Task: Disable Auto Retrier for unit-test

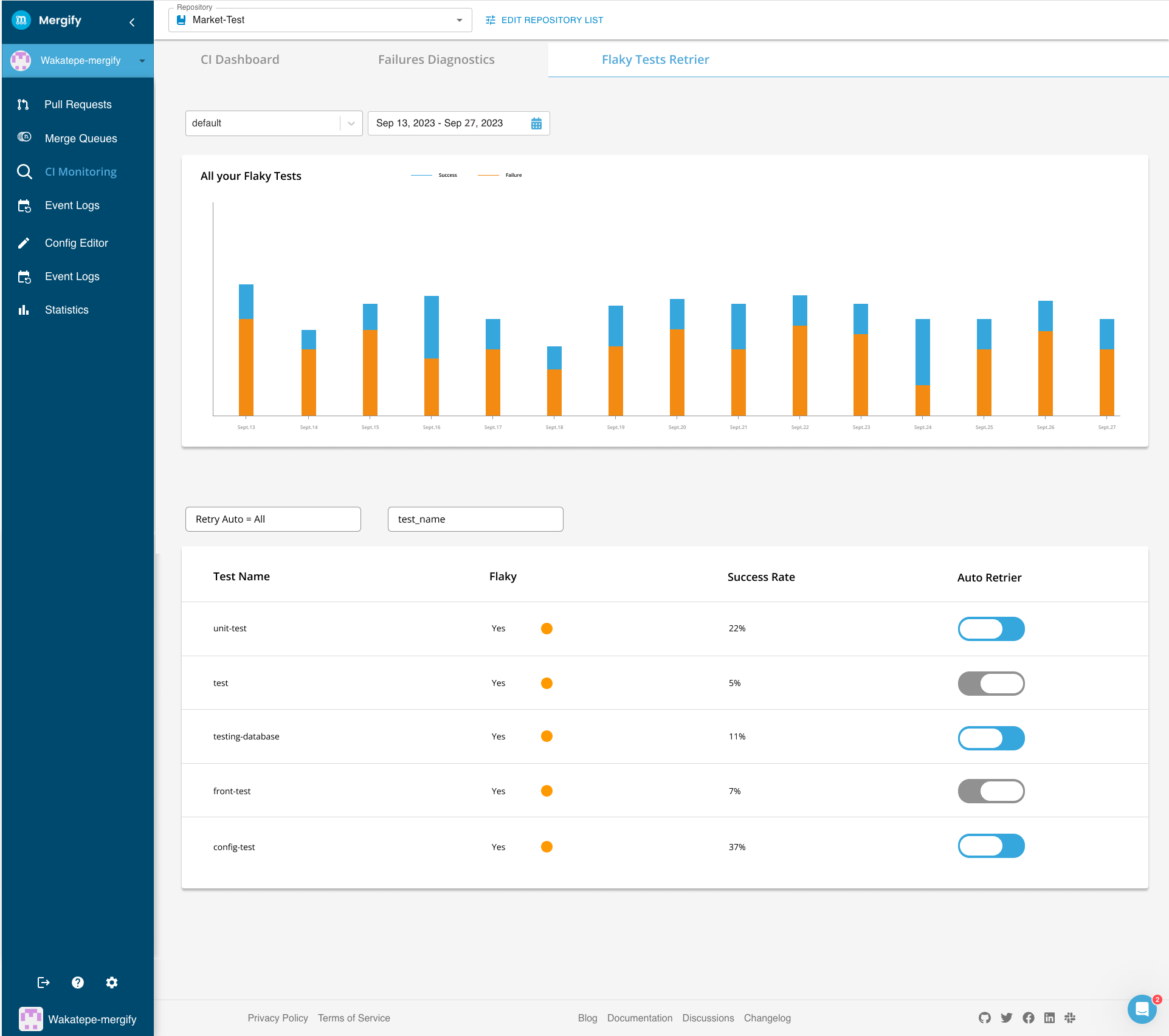Action: [991, 629]
